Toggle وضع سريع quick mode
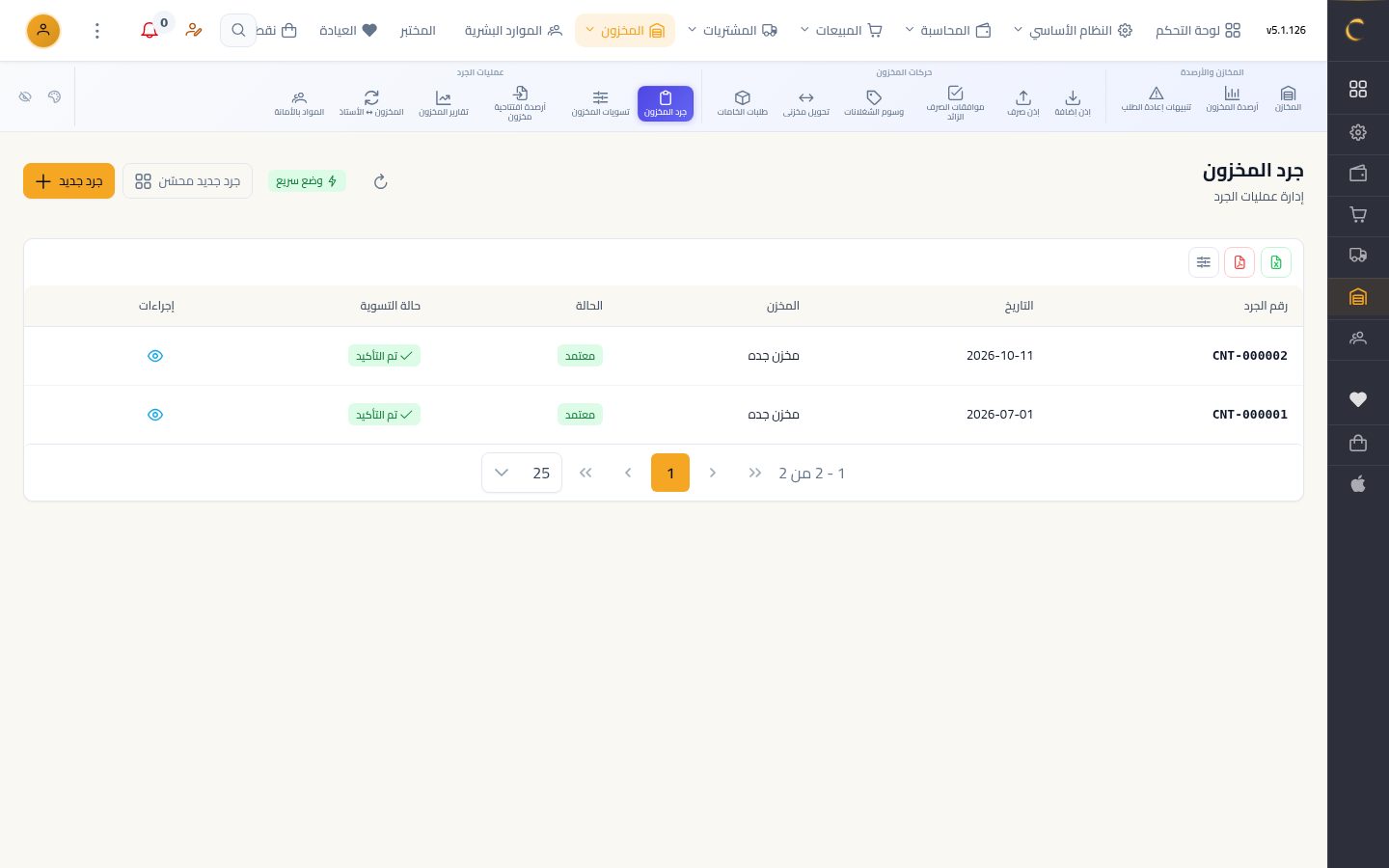This screenshot has width=1389, height=868. pyautogui.click(x=307, y=181)
